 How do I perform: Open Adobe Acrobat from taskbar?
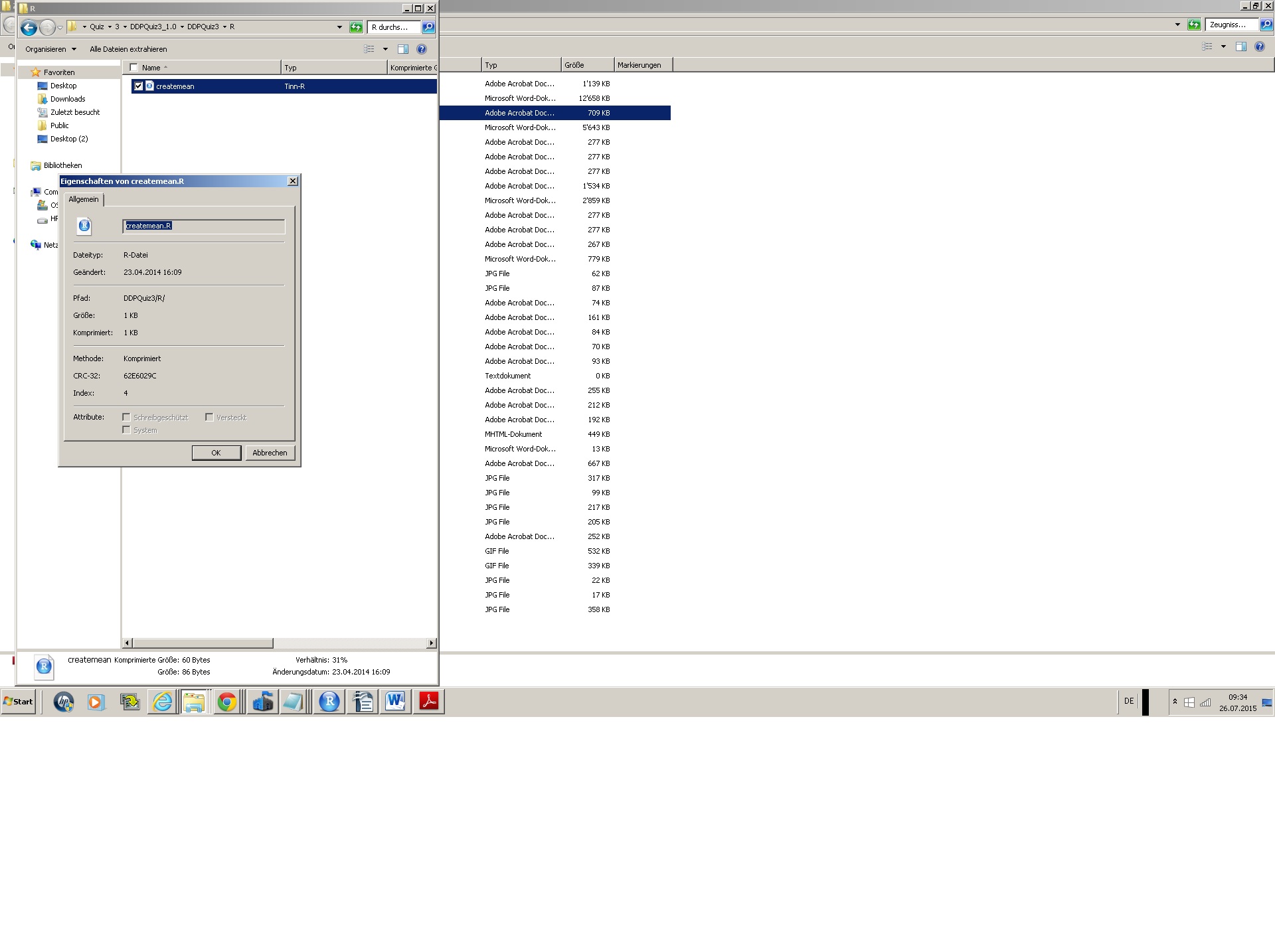point(429,702)
